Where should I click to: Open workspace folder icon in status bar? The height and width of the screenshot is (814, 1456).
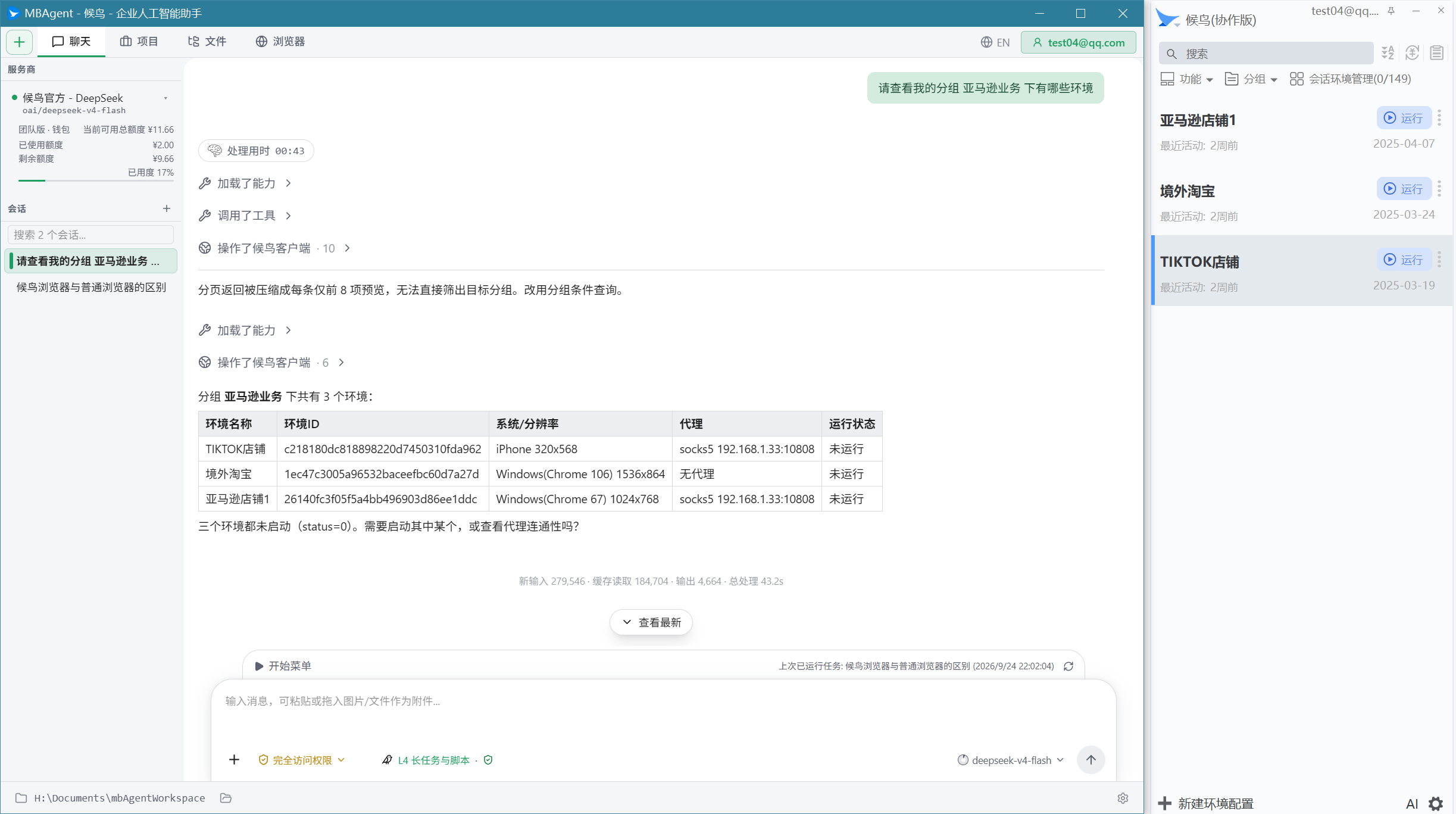(226, 798)
